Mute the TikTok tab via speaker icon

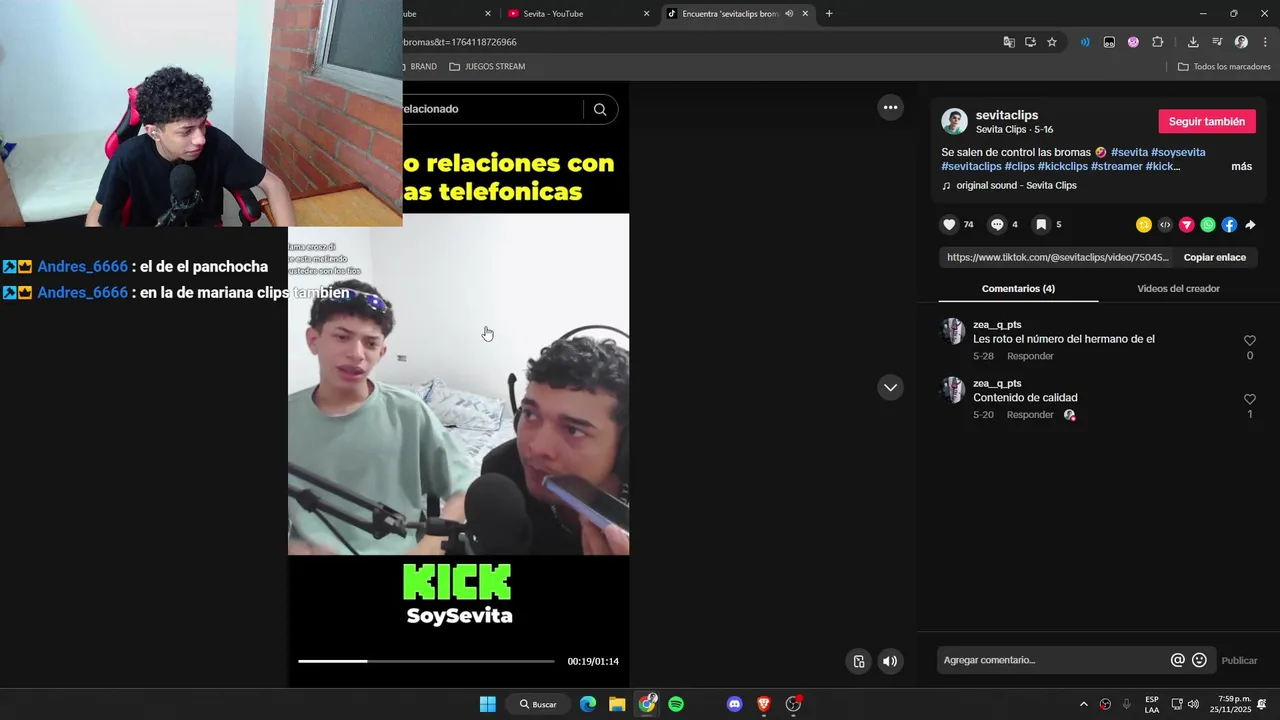[x=789, y=14]
